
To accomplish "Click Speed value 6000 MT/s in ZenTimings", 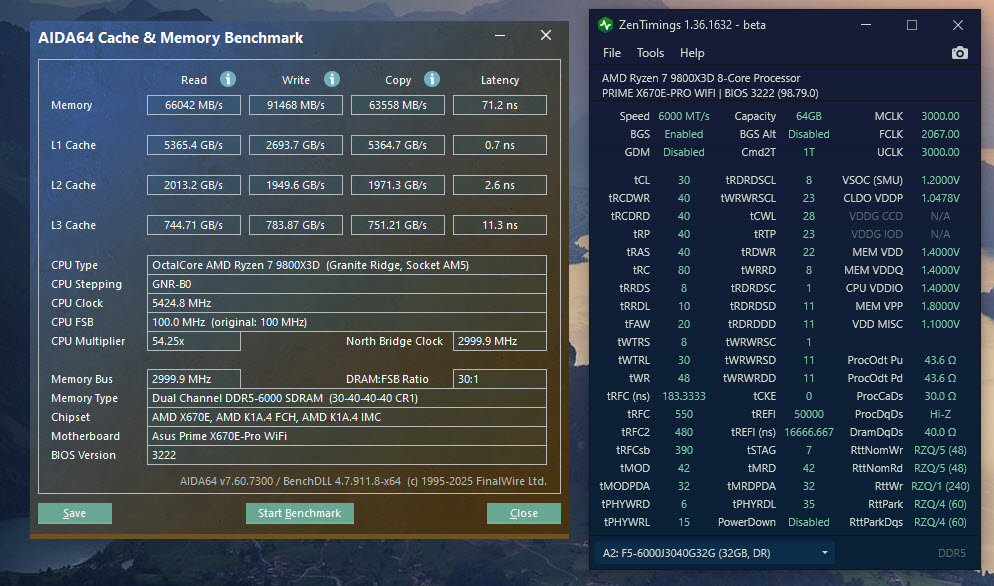I will 684,116.
